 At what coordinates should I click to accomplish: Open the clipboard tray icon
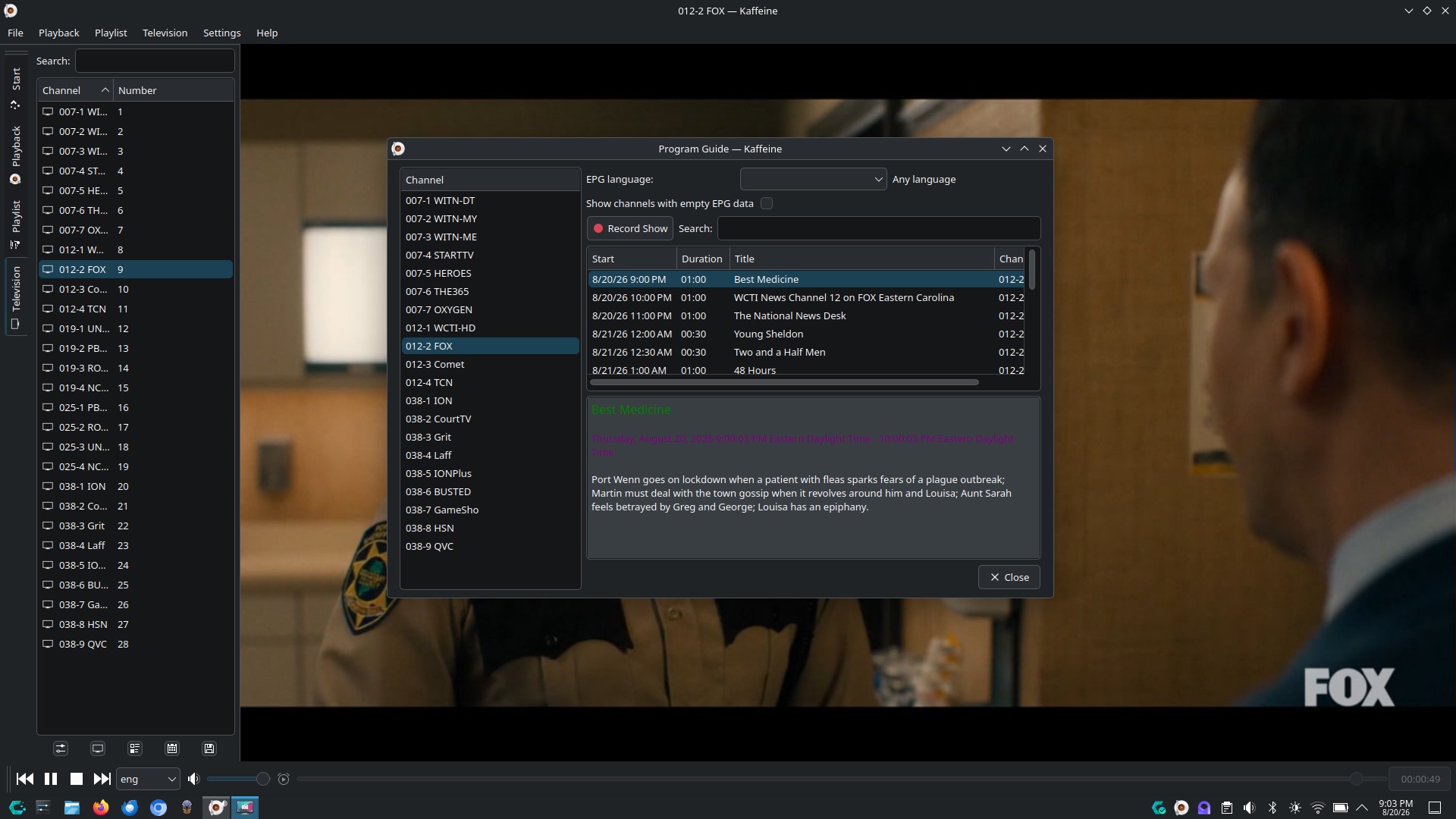(1227, 808)
